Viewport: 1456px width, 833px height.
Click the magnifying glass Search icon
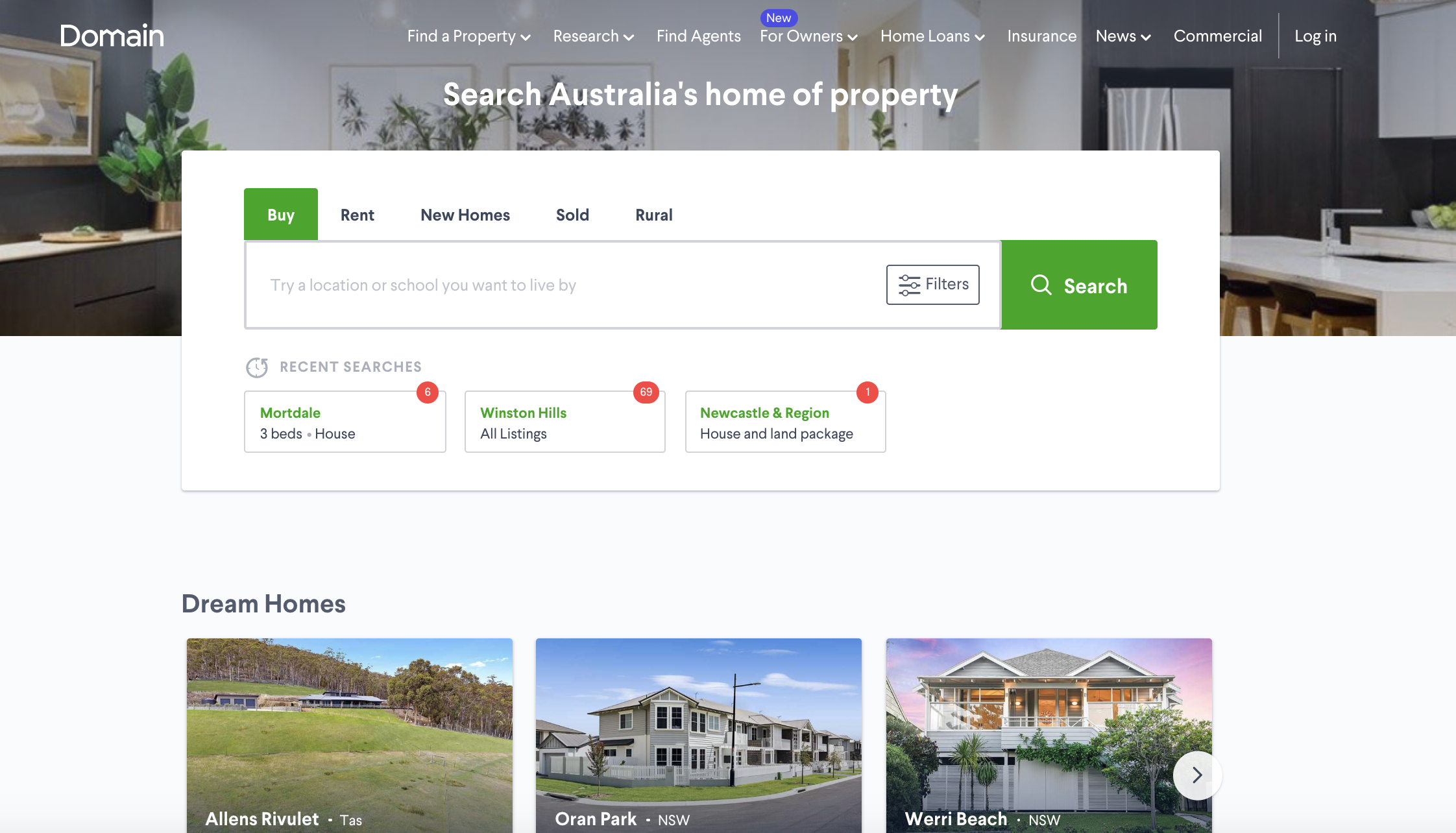1041,285
